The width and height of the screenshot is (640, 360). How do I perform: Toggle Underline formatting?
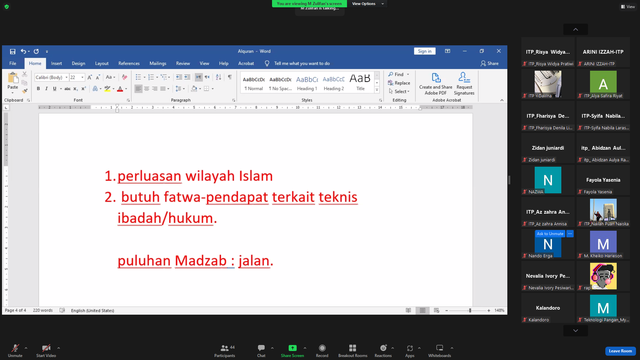pyautogui.click(x=54, y=89)
